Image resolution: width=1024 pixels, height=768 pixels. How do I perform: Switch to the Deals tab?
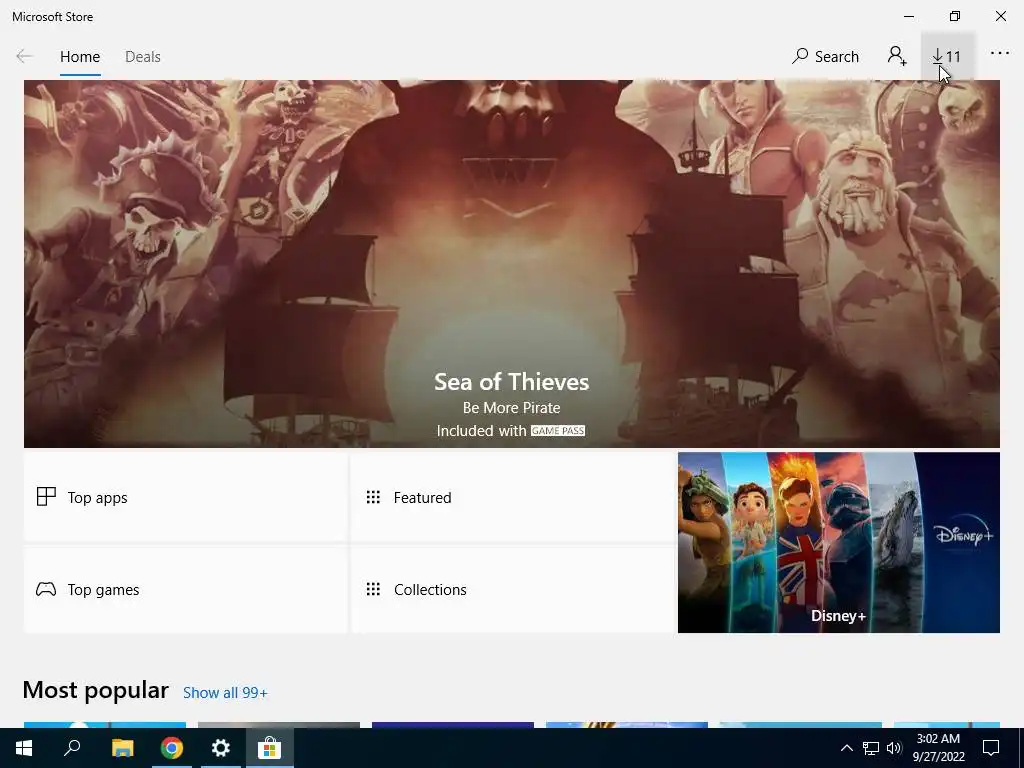(142, 57)
